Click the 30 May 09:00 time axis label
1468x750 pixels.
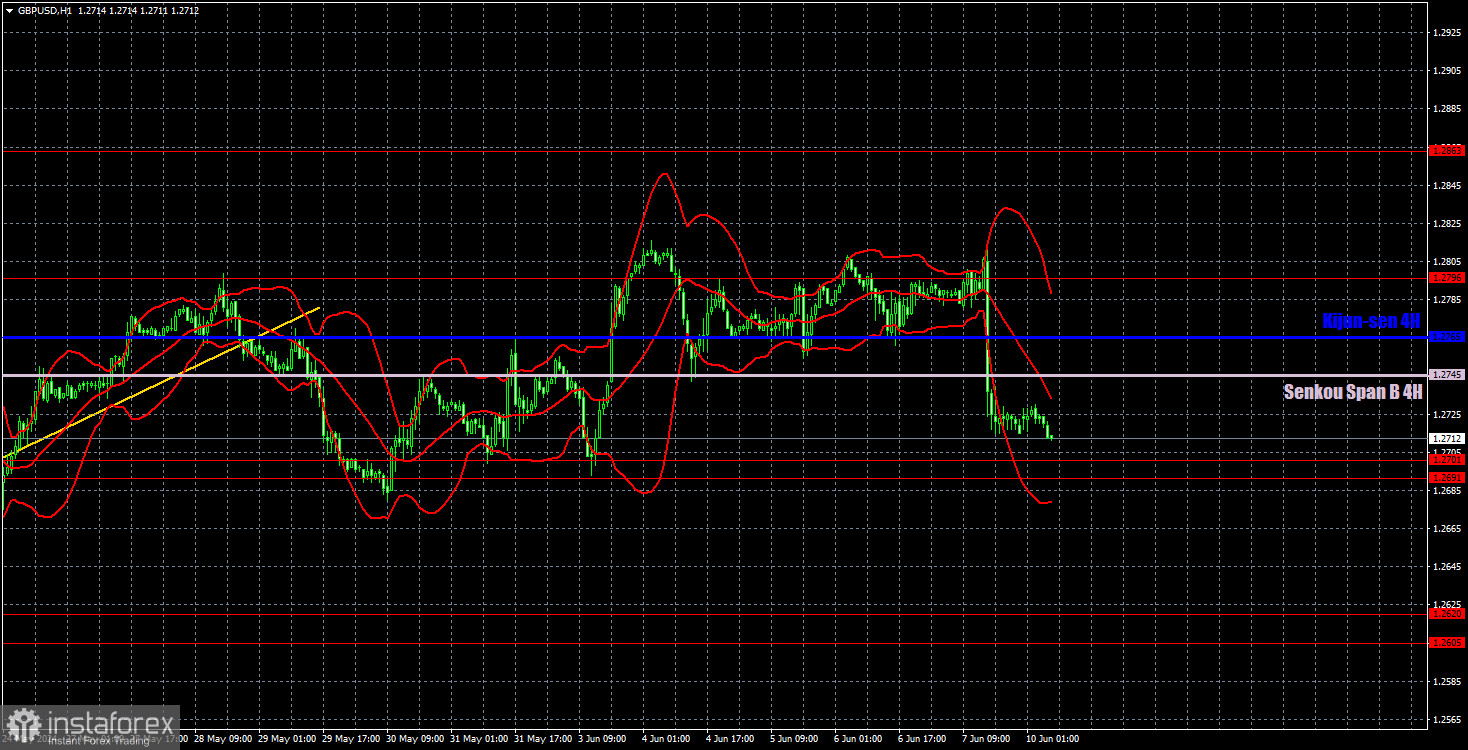click(x=414, y=740)
